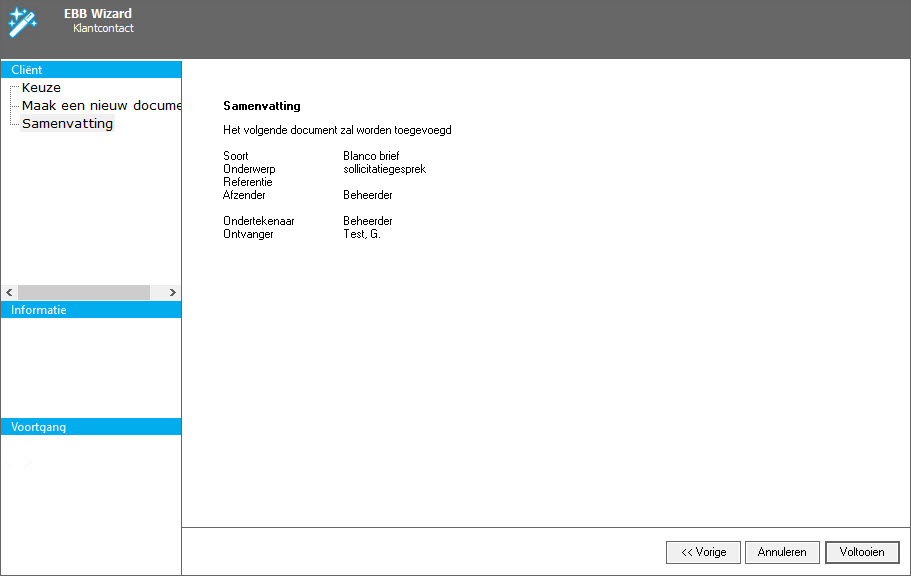This screenshot has height=576, width=911.
Task: Click the Ontvanger value 'Test, G.'
Action: [362, 234]
